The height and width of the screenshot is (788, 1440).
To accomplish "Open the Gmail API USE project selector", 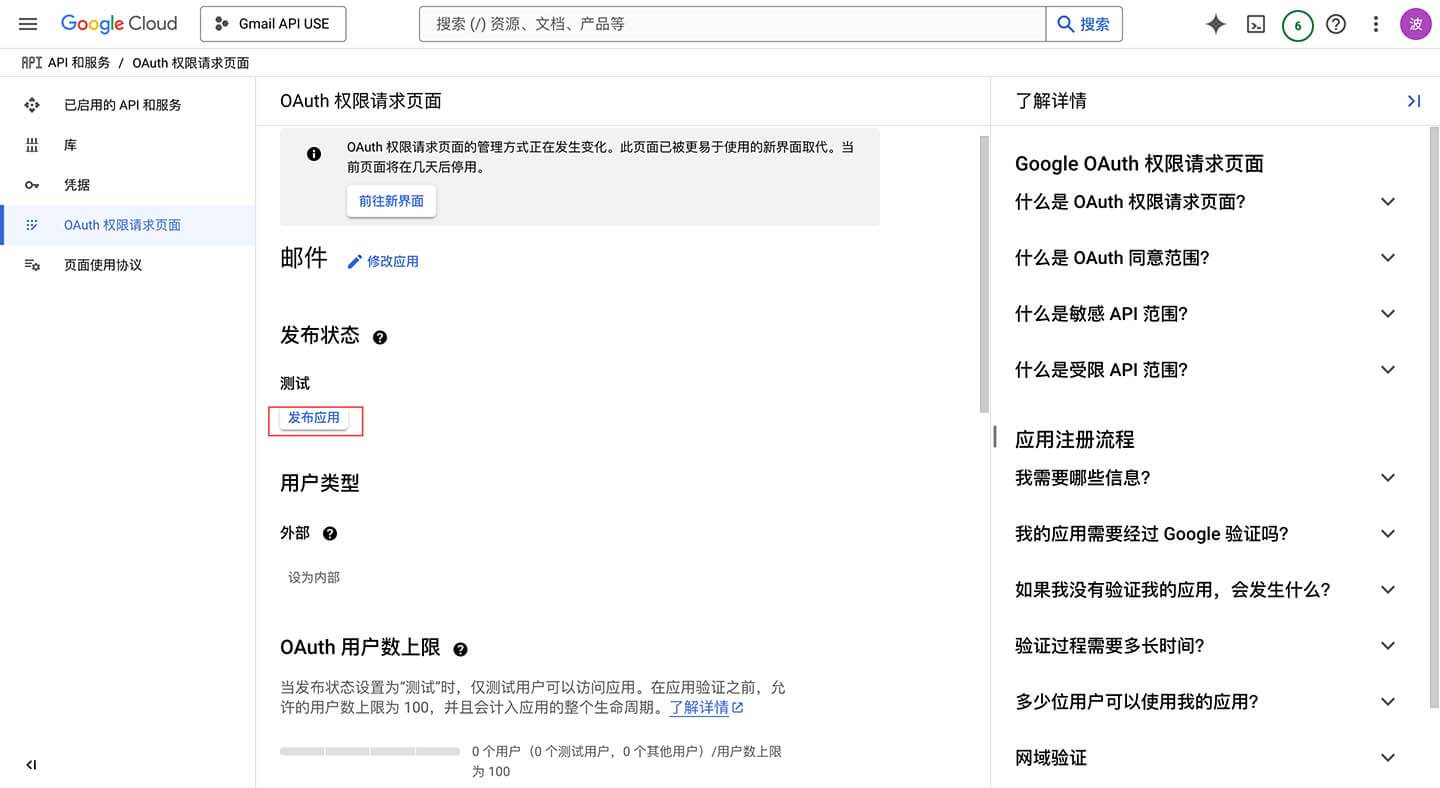I will [x=273, y=24].
